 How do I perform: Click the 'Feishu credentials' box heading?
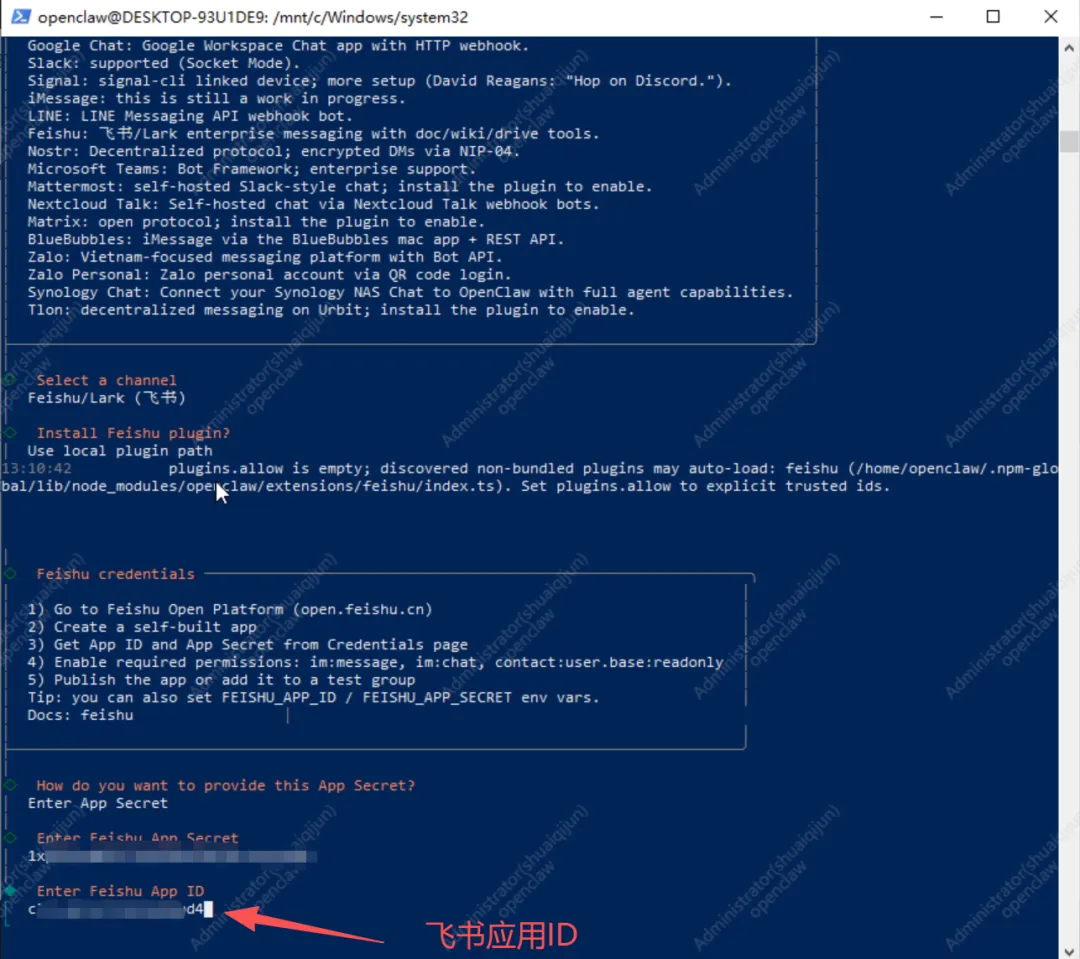tap(115, 574)
